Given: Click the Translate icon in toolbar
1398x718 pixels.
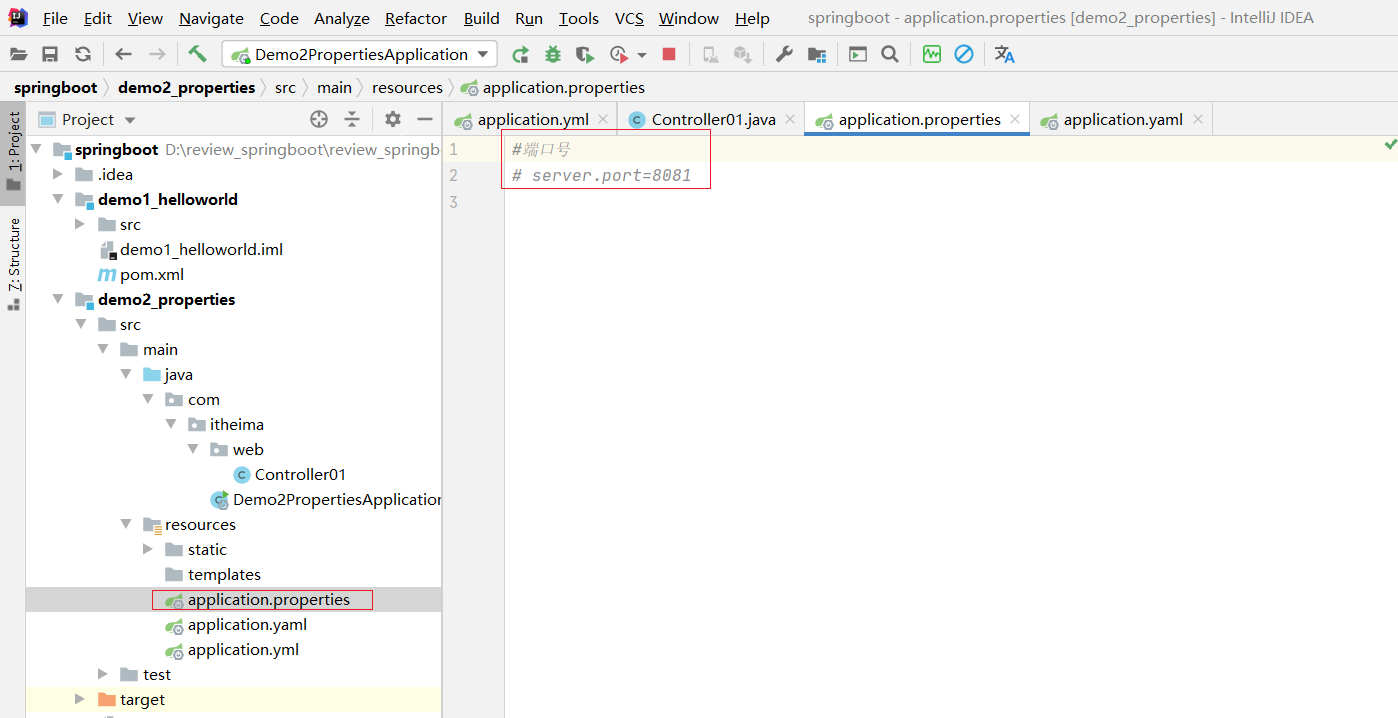Looking at the screenshot, I should (x=1004, y=54).
